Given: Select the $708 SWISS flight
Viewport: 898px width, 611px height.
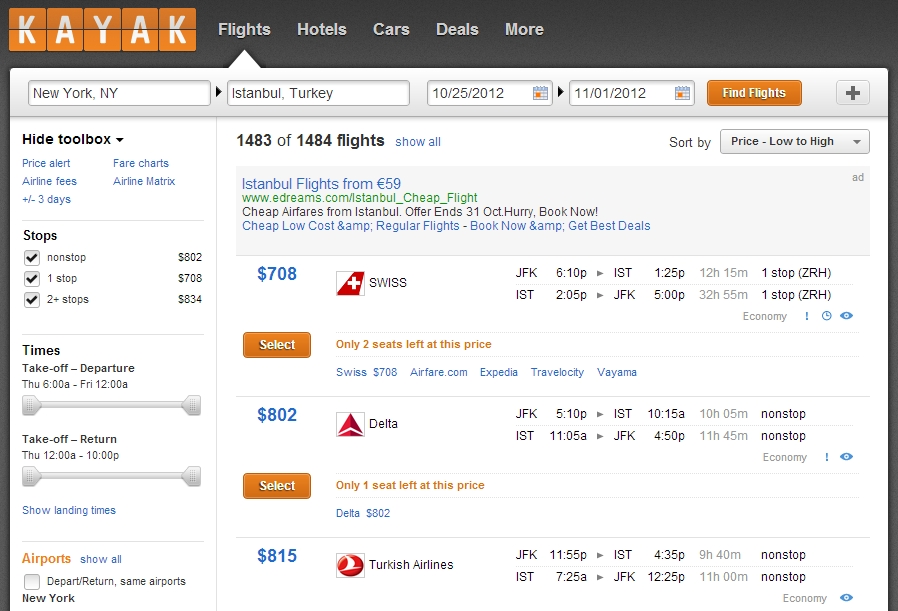Looking at the screenshot, I should coord(277,345).
